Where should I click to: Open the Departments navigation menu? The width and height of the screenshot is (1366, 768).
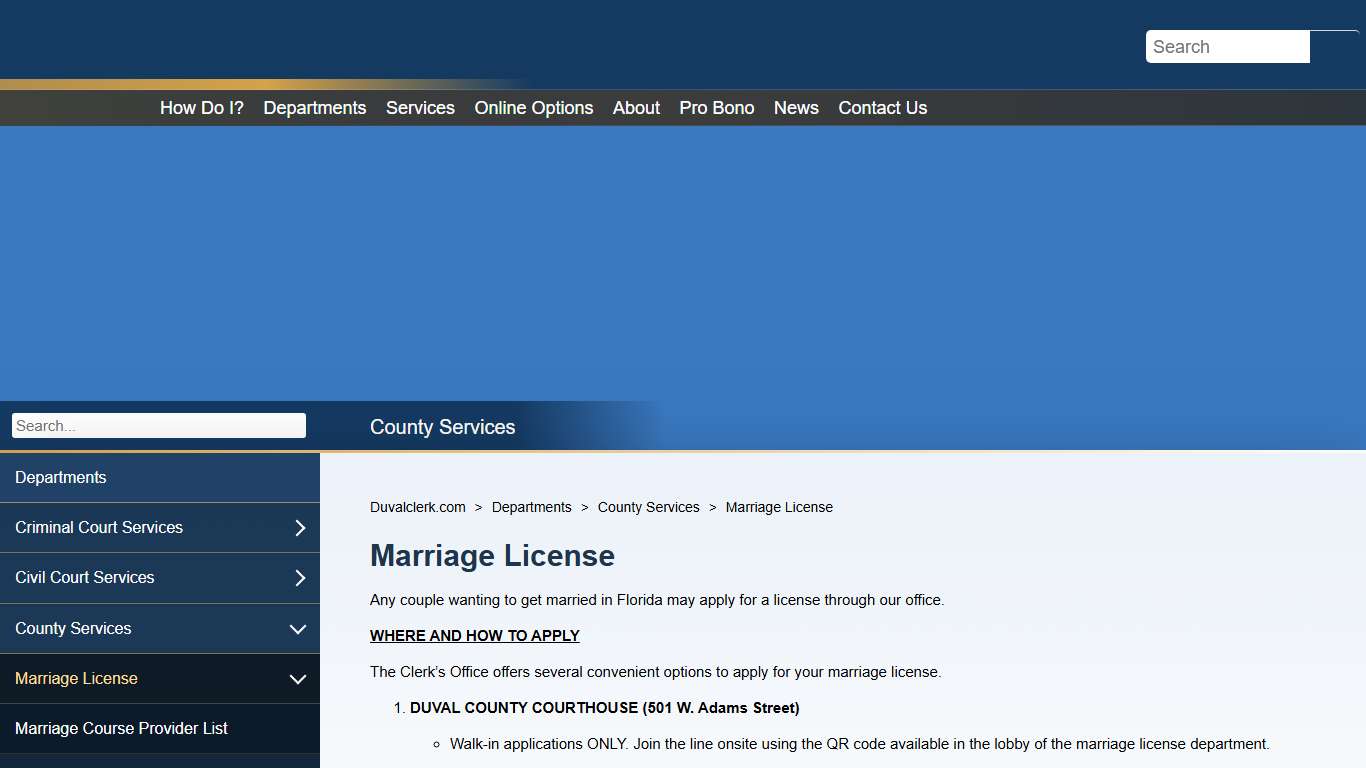[x=314, y=107]
